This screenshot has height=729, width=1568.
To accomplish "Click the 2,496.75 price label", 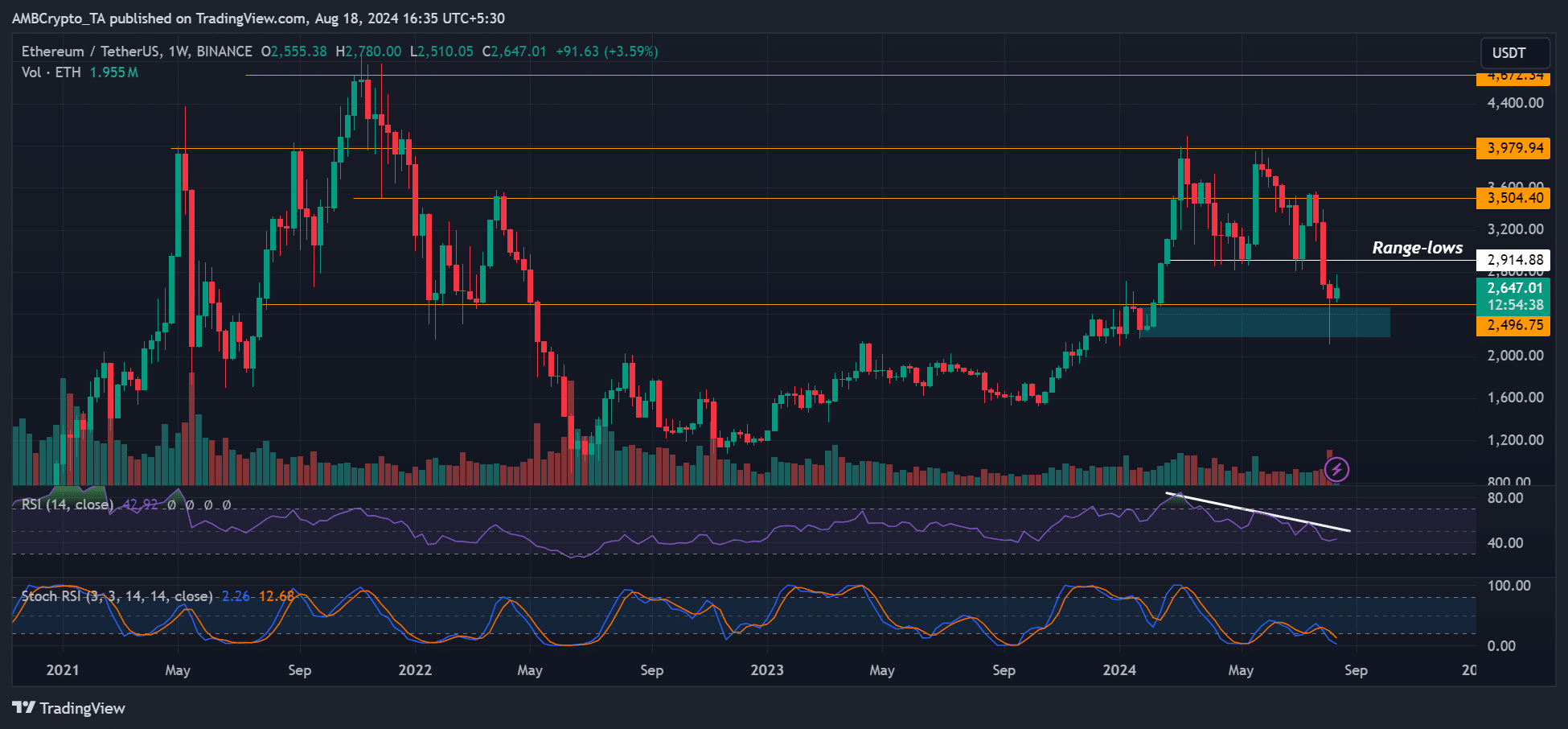I will click(1513, 325).
